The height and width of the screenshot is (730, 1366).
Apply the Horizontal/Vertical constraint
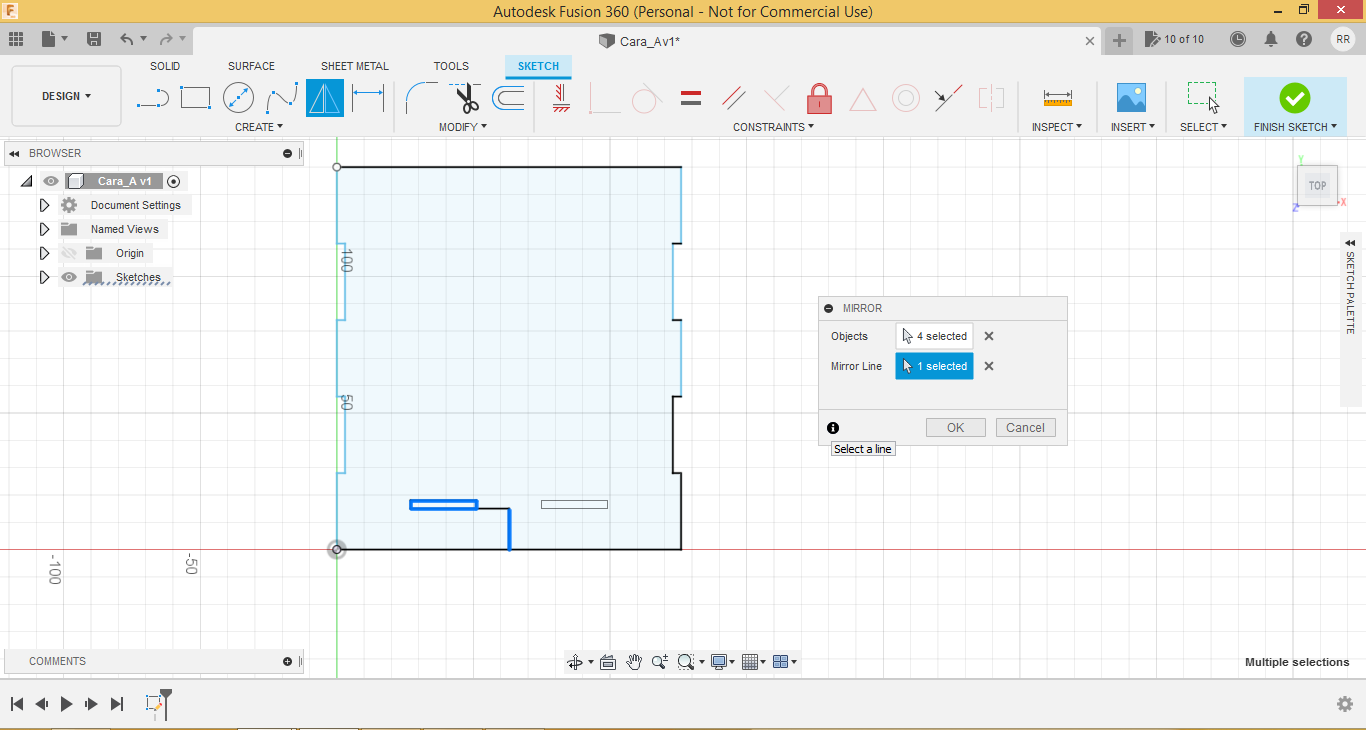pos(561,98)
